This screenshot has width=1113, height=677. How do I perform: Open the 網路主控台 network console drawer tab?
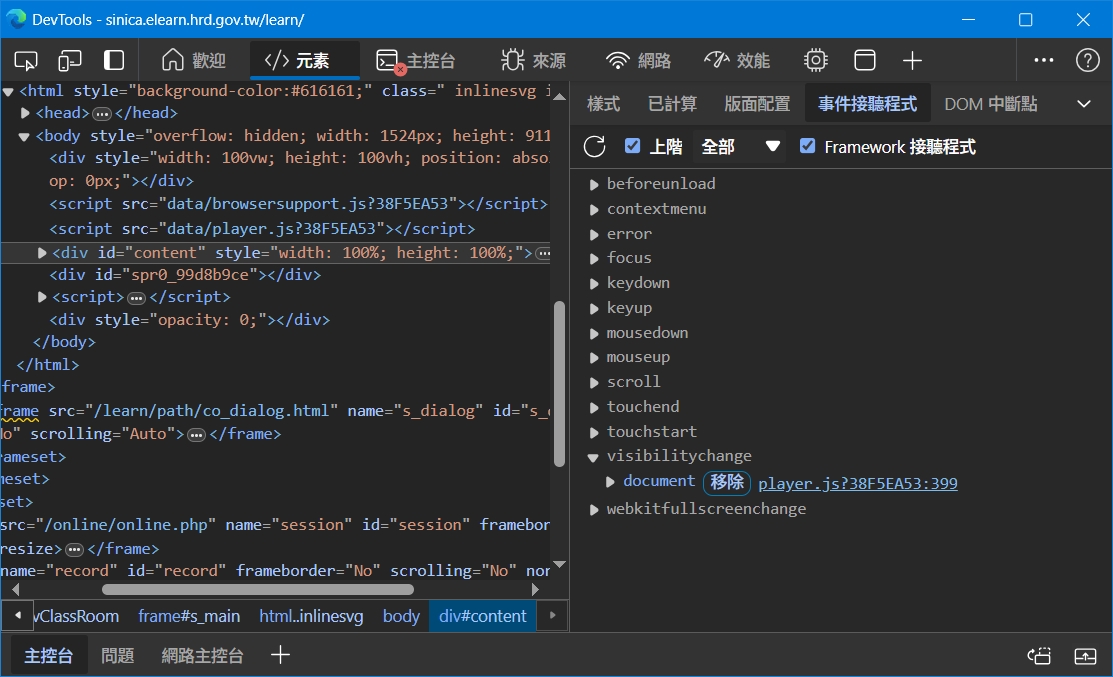(202, 656)
